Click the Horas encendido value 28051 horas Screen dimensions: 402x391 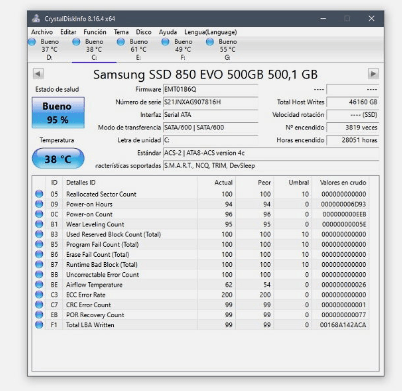pos(352,140)
